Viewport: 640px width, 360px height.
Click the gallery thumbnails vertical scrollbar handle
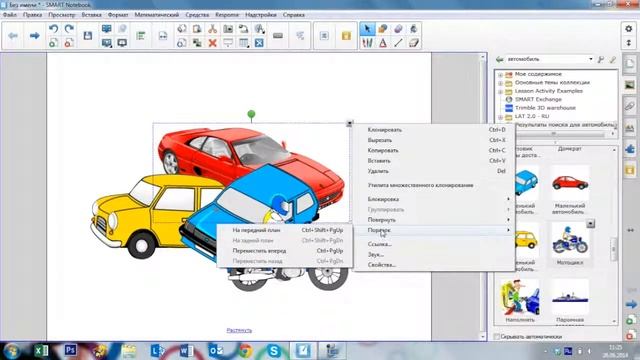tap(614, 249)
